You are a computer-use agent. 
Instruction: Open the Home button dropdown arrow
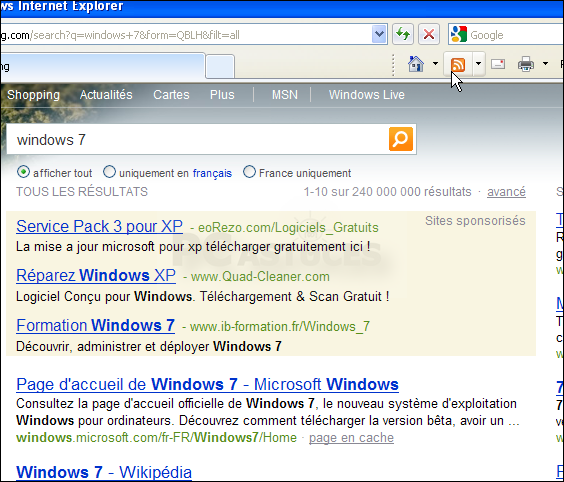[x=435, y=64]
